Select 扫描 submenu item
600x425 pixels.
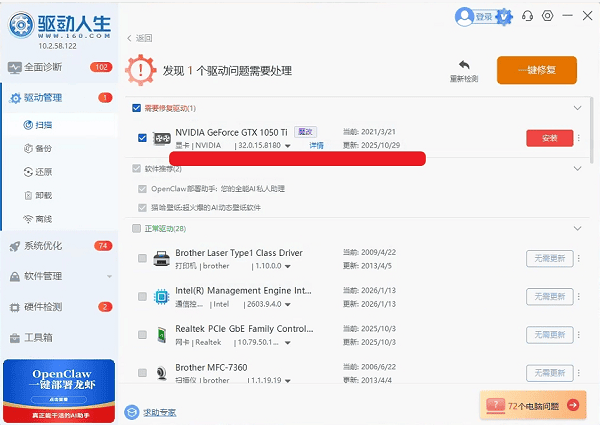coord(59,125)
